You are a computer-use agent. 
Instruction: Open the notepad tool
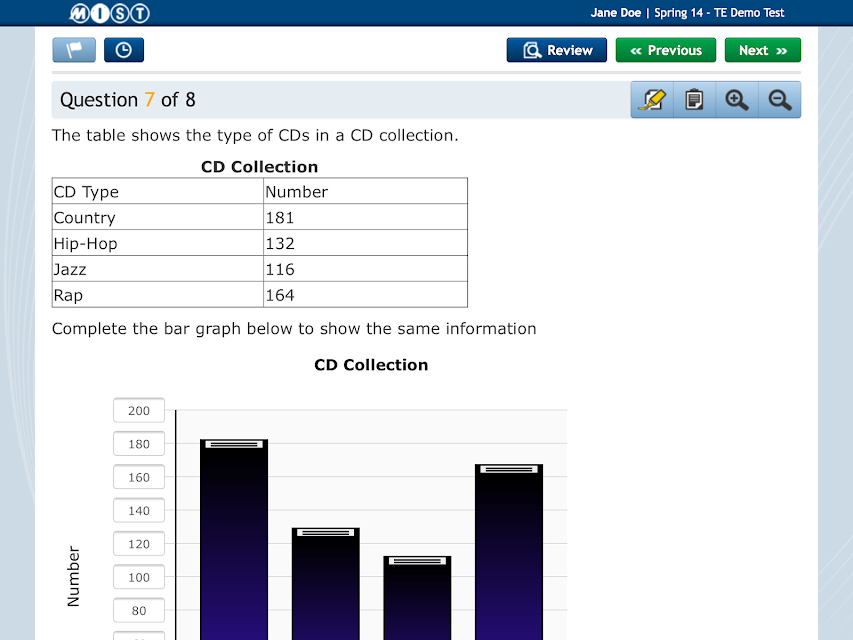click(694, 100)
